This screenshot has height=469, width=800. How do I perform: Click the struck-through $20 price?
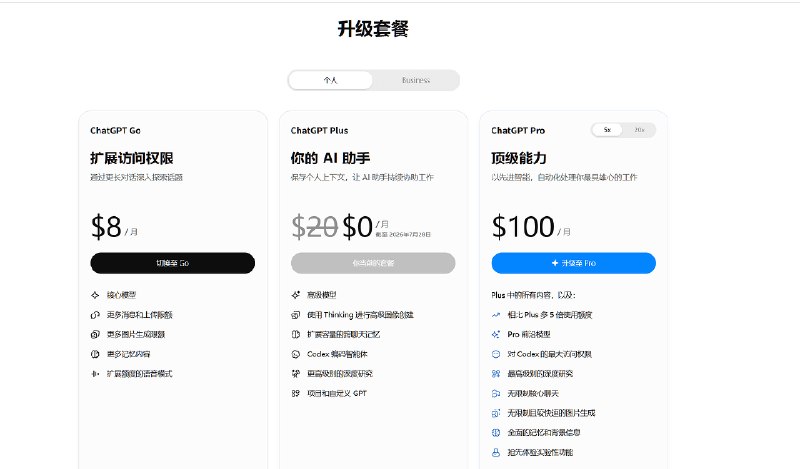[314, 227]
